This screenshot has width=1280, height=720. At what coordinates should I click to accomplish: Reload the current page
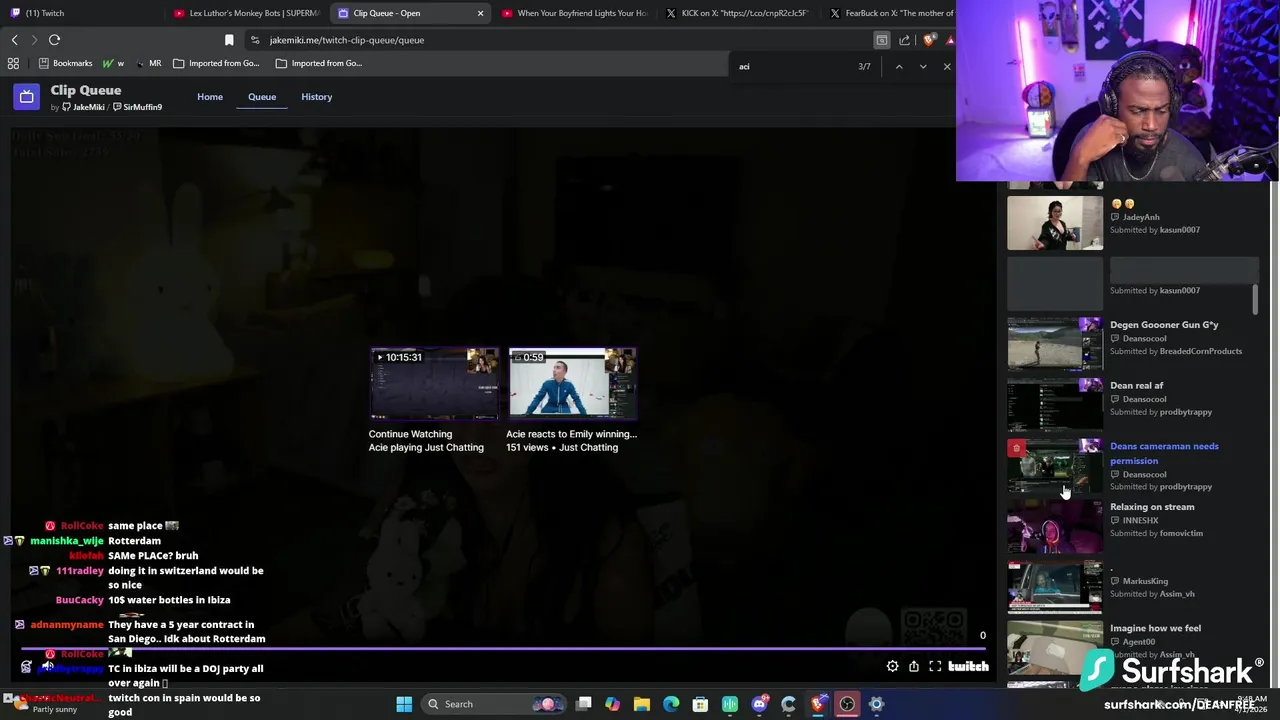[54, 40]
